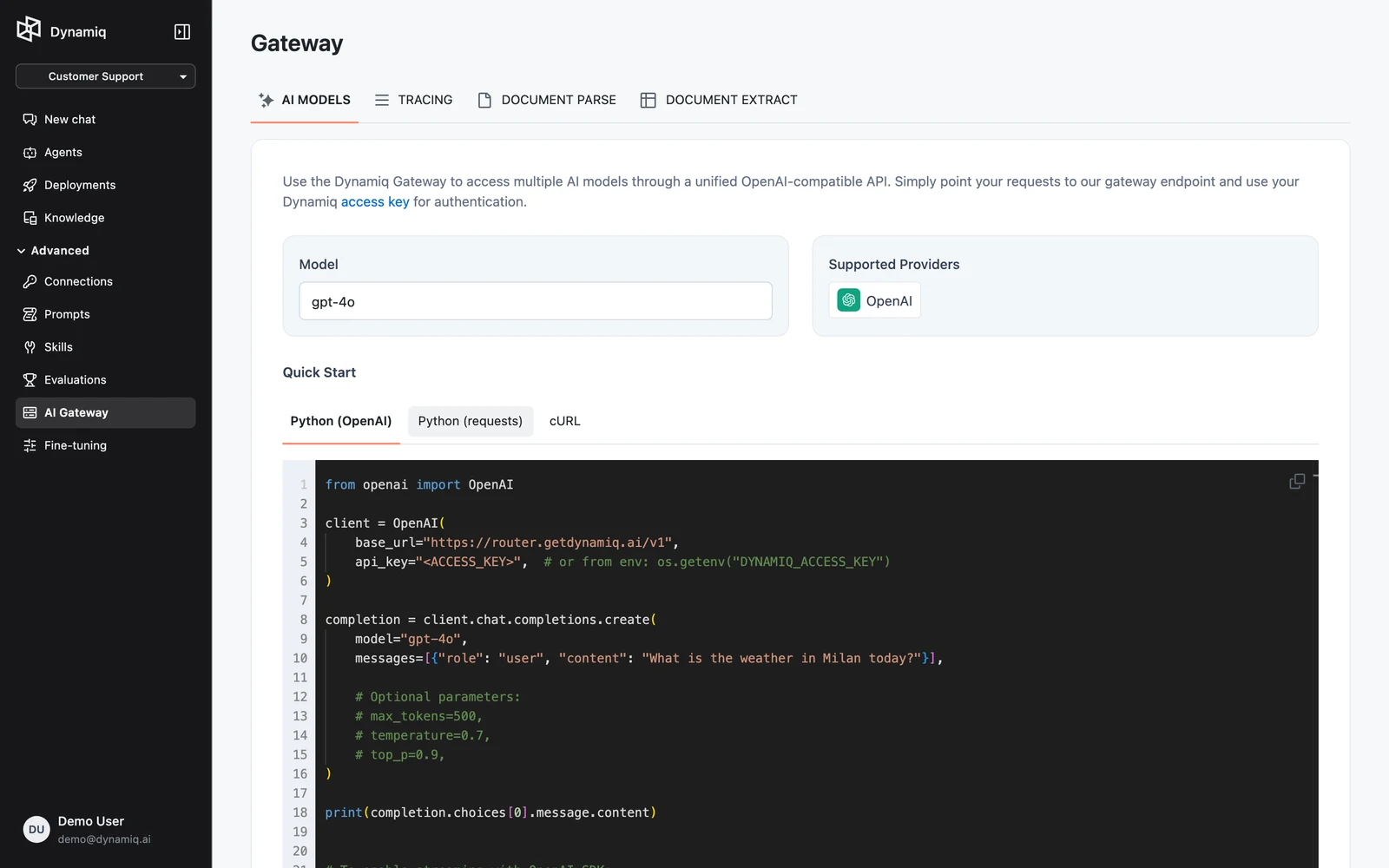Follow the access key link
The height and width of the screenshot is (868, 1389).
(x=375, y=201)
